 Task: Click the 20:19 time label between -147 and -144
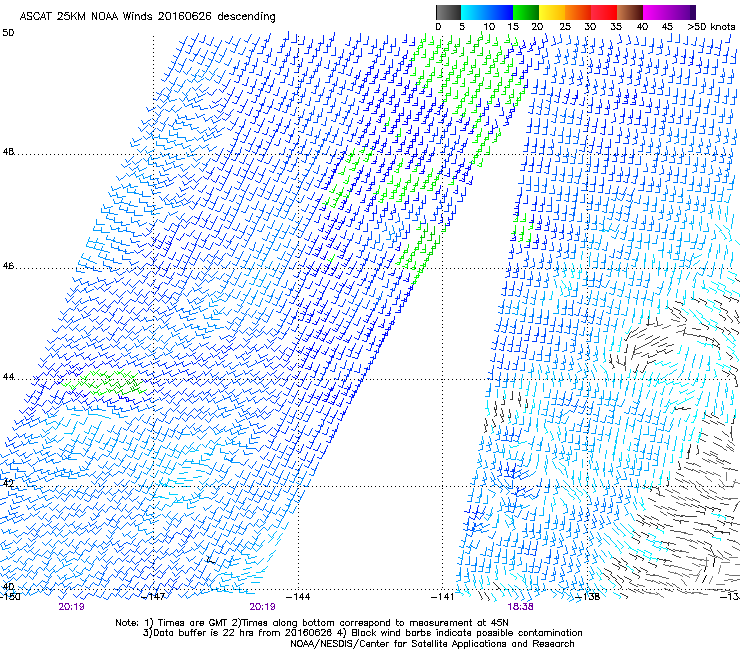pyautogui.click(x=262, y=607)
